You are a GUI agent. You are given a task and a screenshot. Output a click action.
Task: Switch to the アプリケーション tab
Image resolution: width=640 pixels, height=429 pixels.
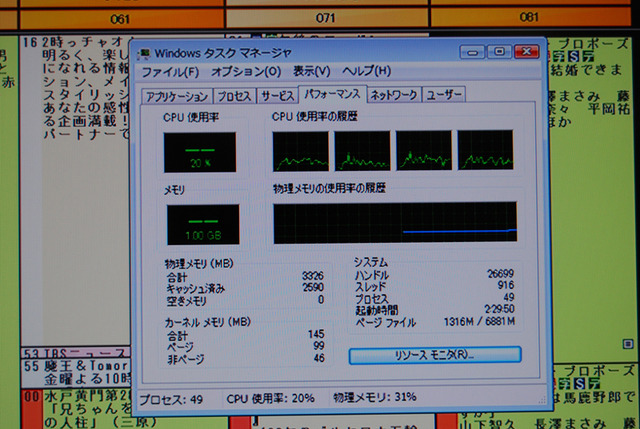[x=177, y=96]
